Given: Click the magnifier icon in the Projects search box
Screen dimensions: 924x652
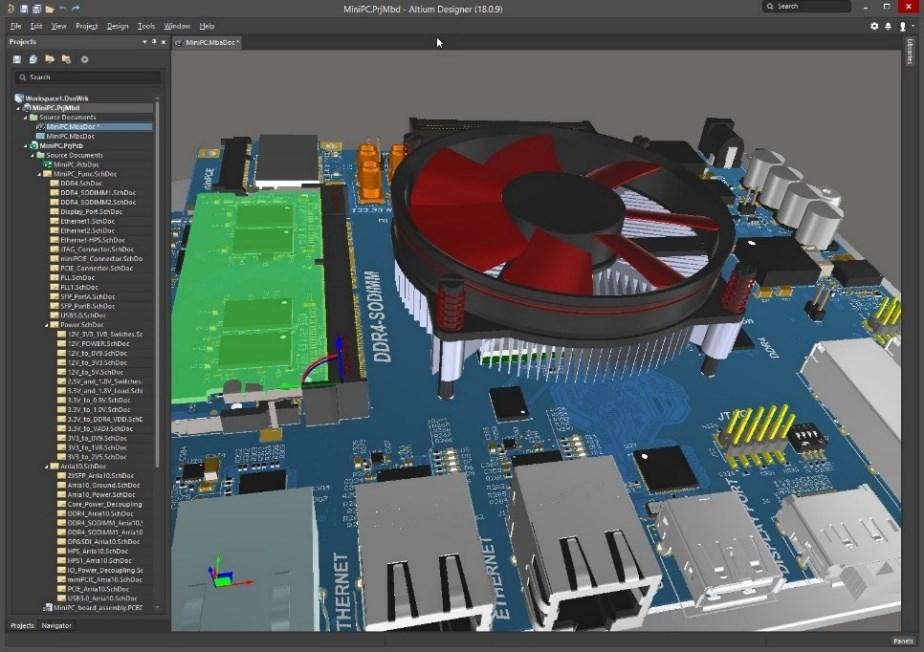Looking at the screenshot, I should click(22, 77).
